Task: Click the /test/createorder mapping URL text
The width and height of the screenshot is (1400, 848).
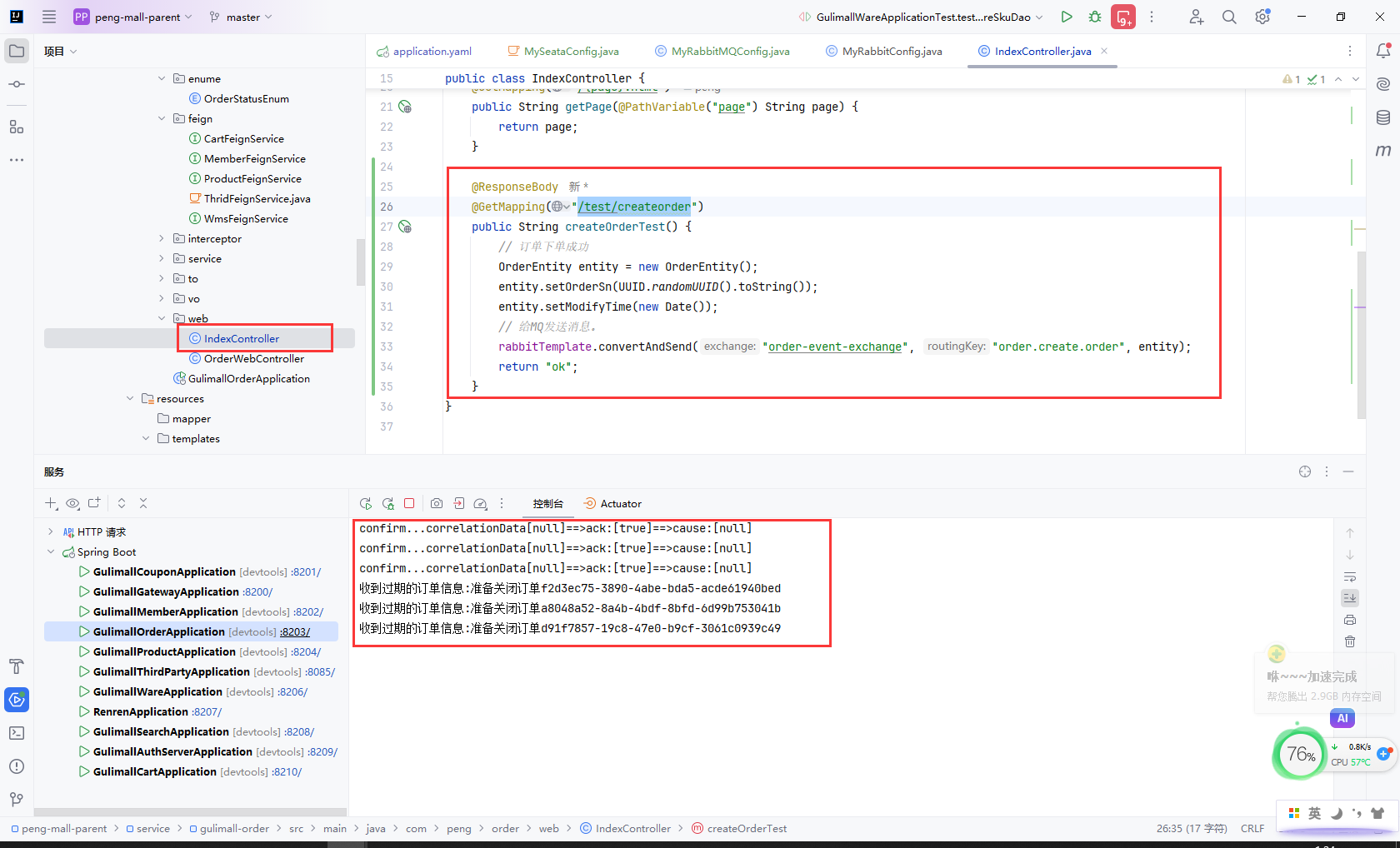Action: (635, 207)
